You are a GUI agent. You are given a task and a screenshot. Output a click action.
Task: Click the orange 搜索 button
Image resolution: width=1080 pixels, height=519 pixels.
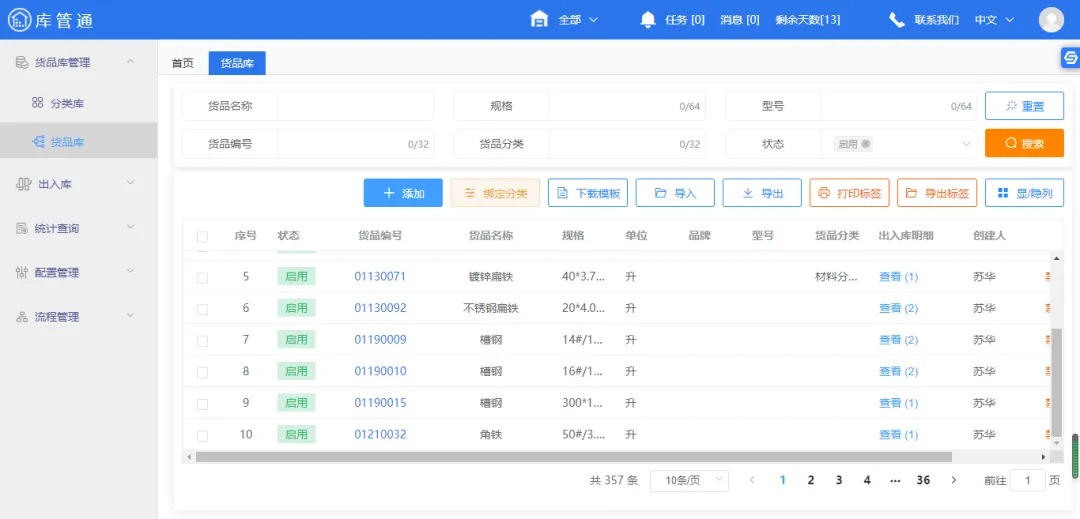pyautogui.click(x=1024, y=144)
